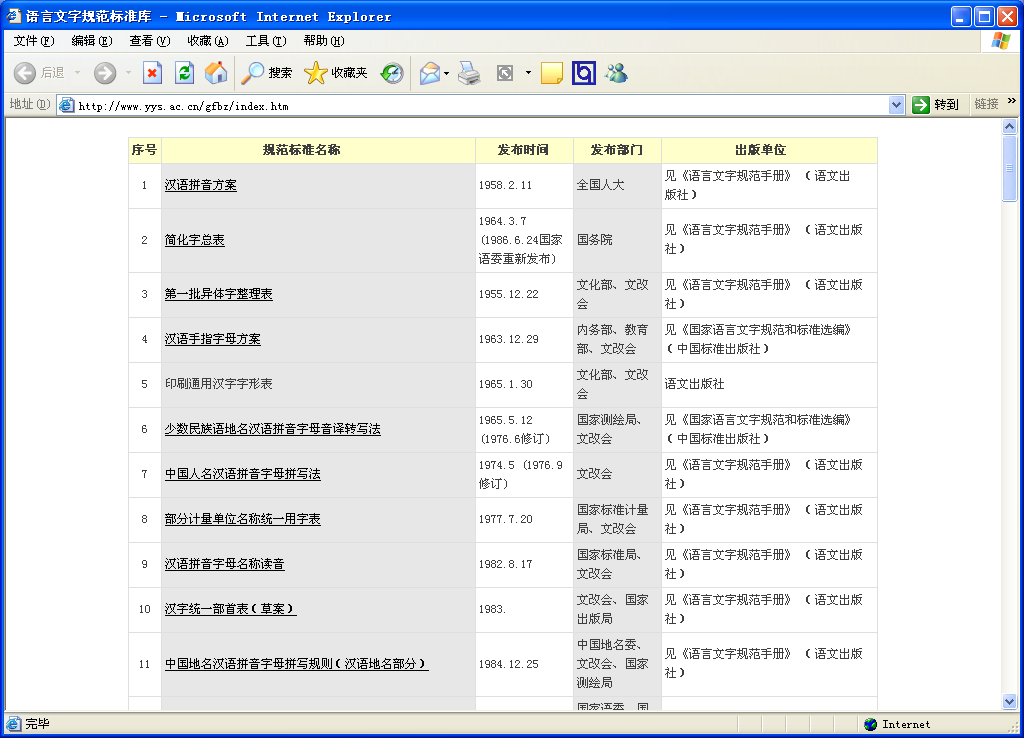Click the Print icon
The width and height of the screenshot is (1024, 738).
[x=469, y=73]
